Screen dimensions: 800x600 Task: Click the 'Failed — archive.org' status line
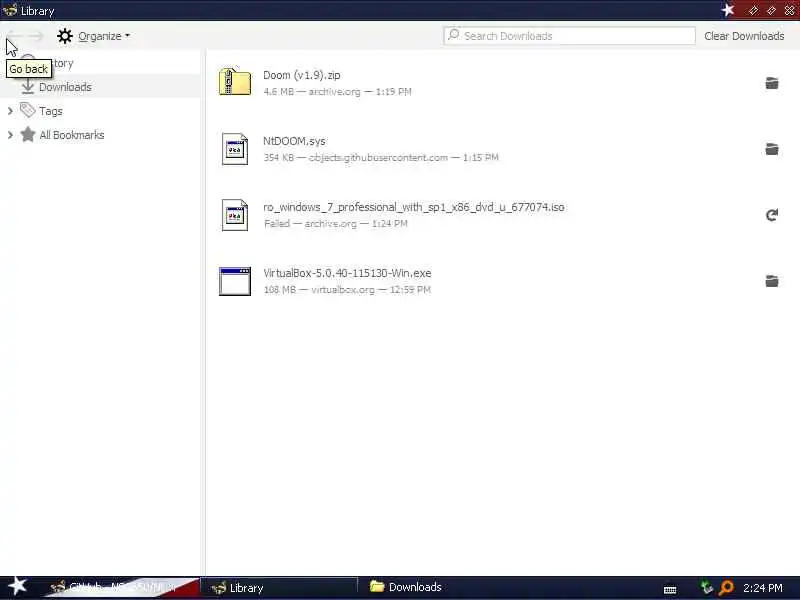tap(335, 223)
